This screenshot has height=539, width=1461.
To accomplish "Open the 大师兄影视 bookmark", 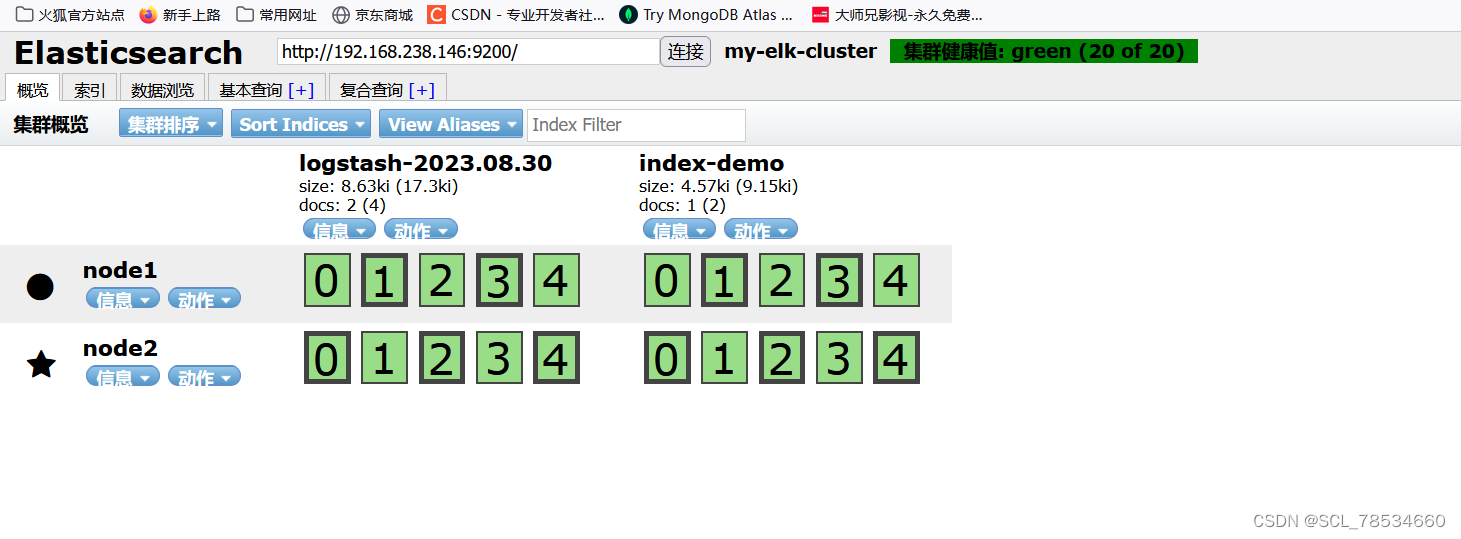I will (896, 15).
